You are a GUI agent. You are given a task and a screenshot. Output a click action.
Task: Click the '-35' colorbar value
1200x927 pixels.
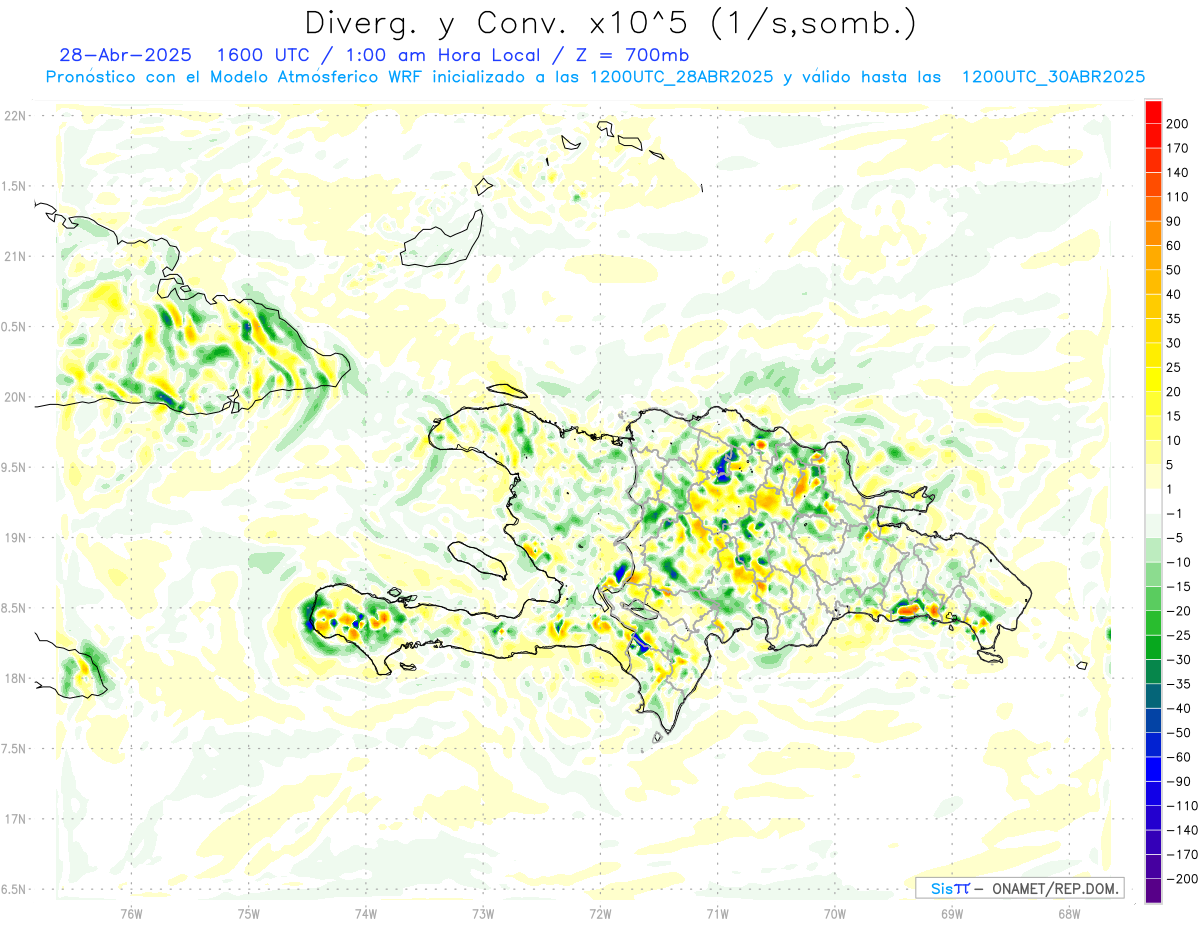click(1178, 684)
